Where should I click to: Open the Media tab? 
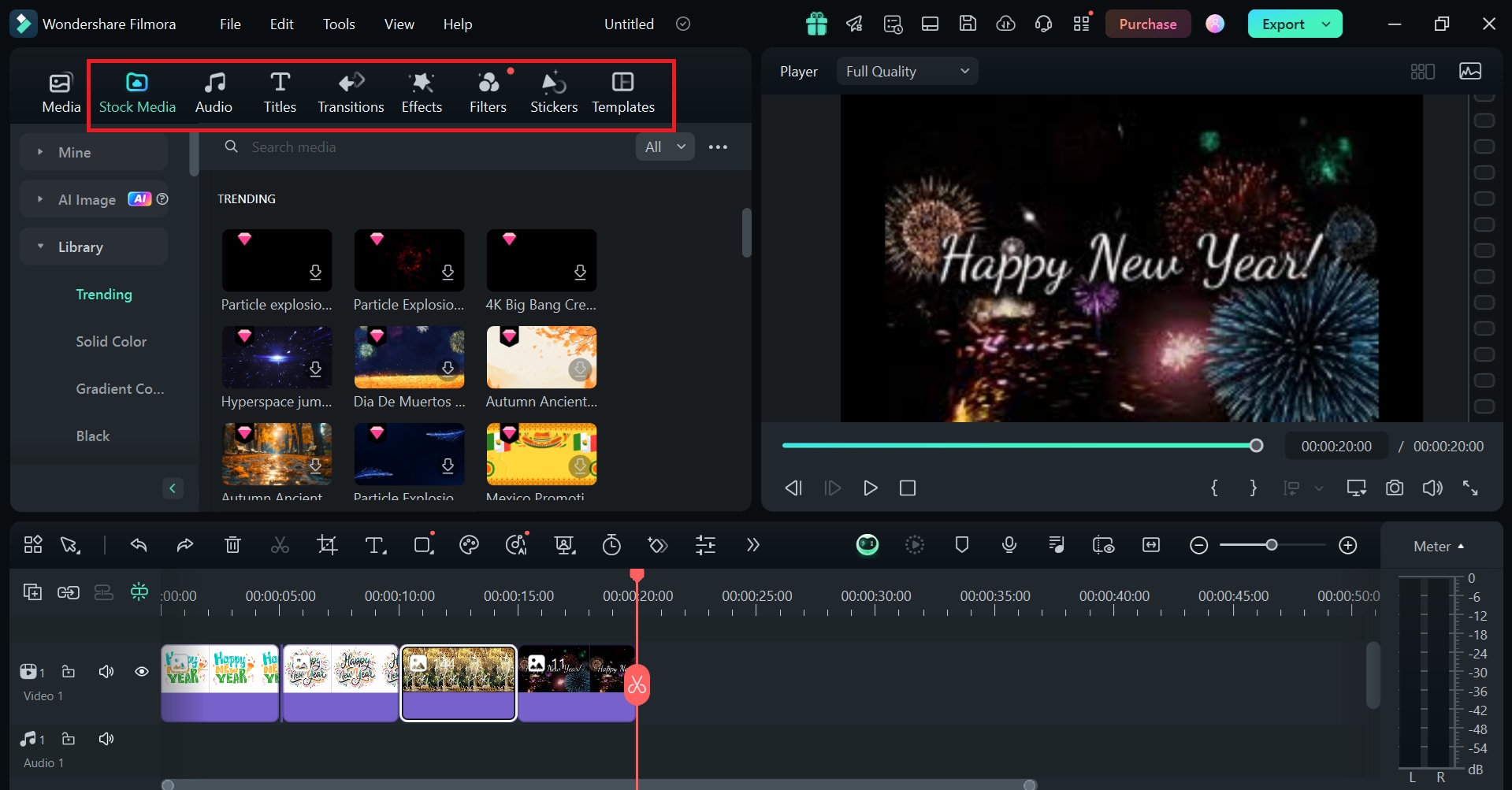click(x=61, y=93)
